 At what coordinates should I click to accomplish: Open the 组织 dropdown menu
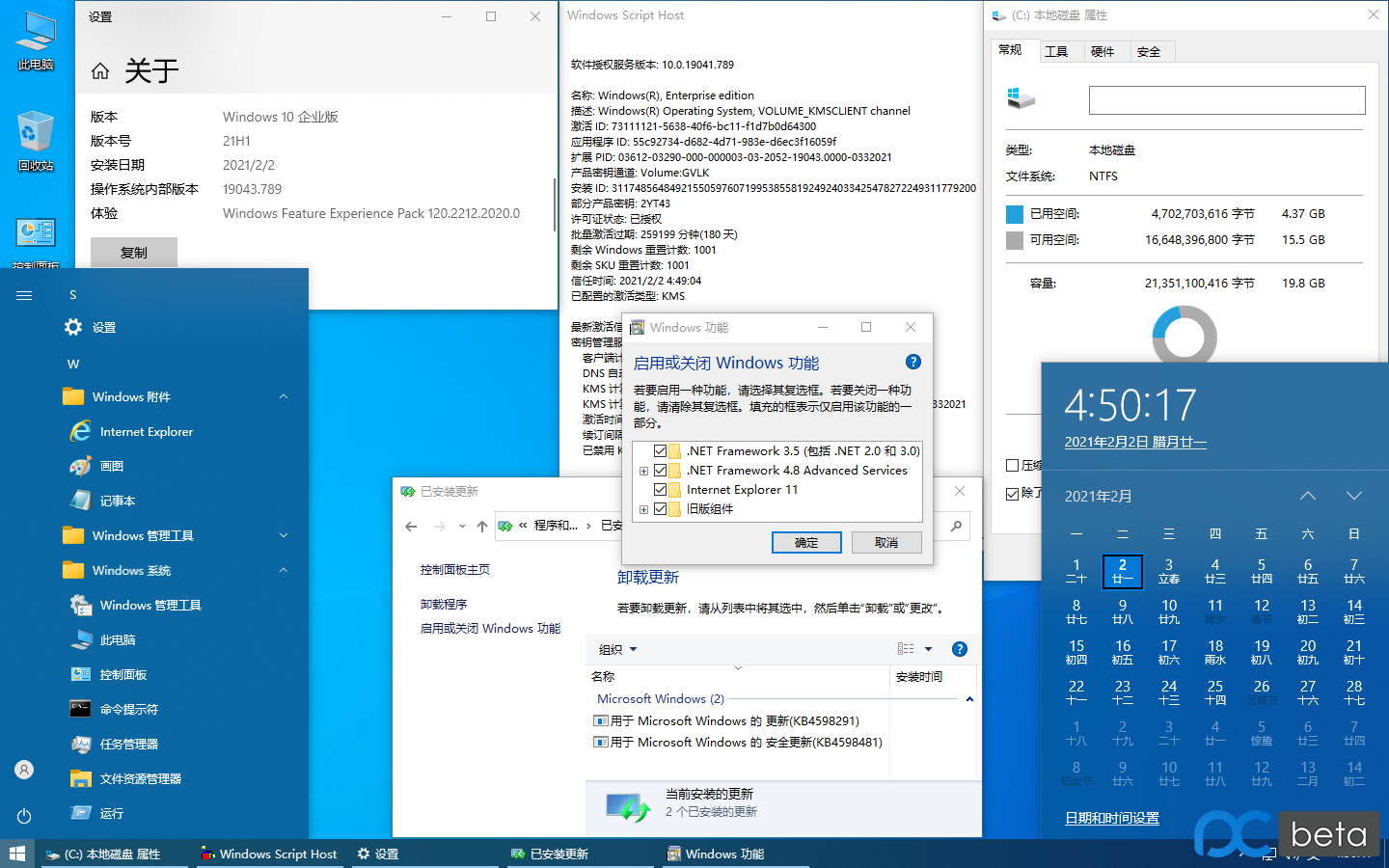tap(617, 650)
